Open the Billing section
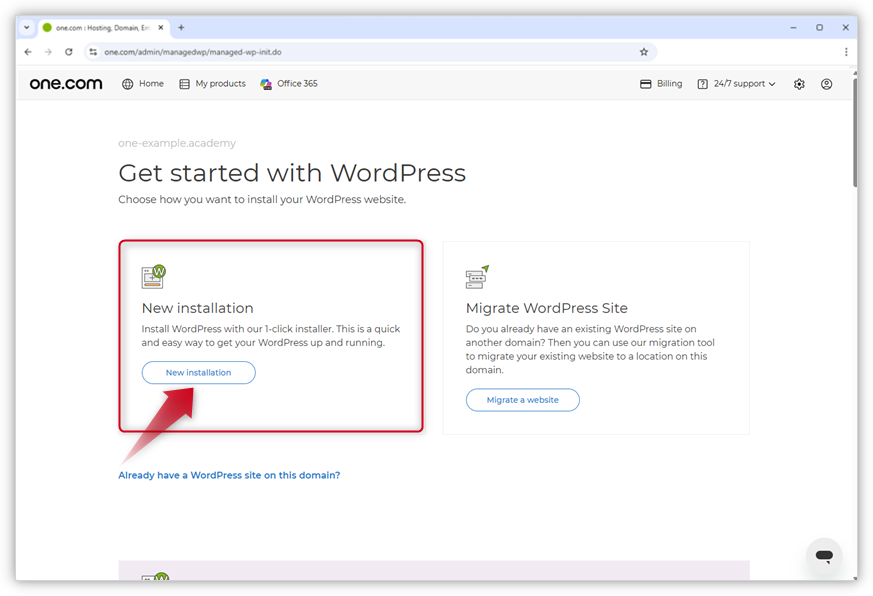 coord(661,84)
